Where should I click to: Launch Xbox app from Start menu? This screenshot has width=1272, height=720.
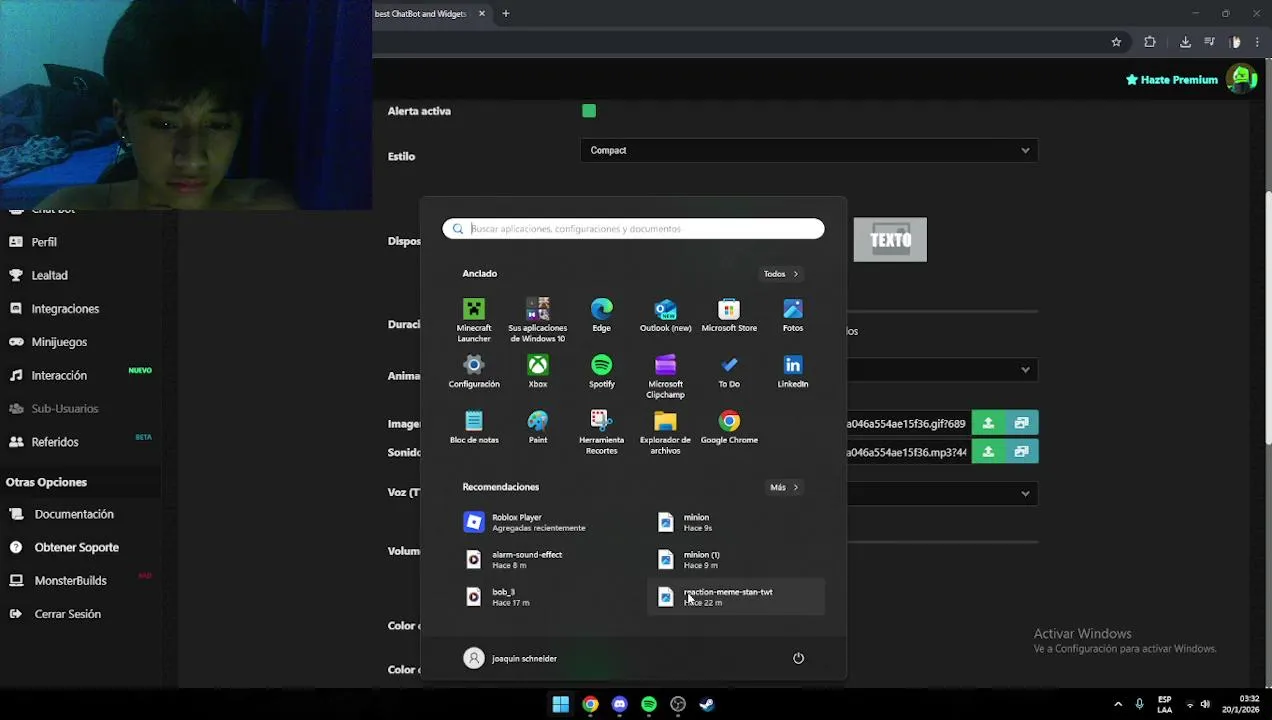point(538,371)
